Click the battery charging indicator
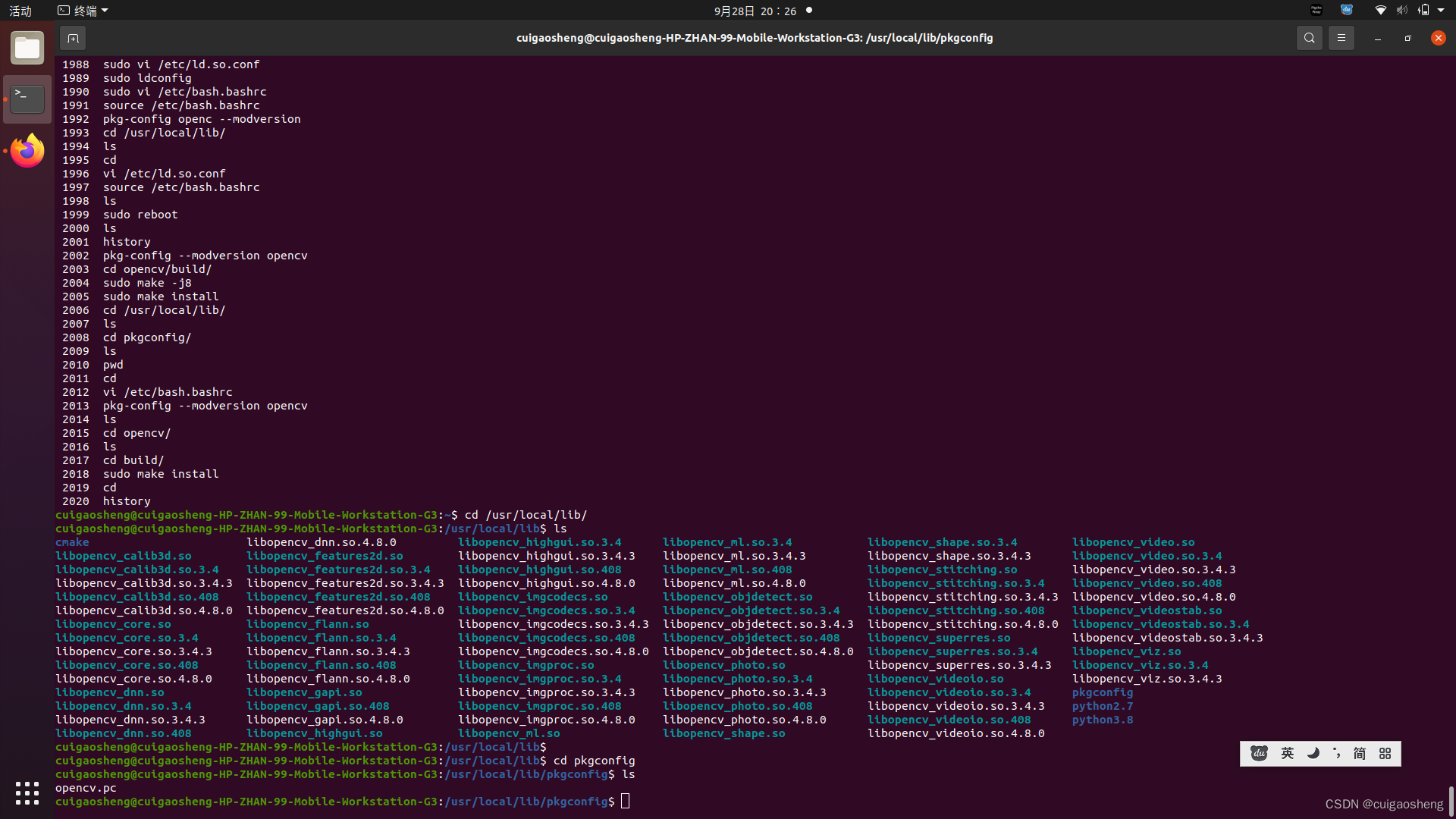 [x=1423, y=10]
